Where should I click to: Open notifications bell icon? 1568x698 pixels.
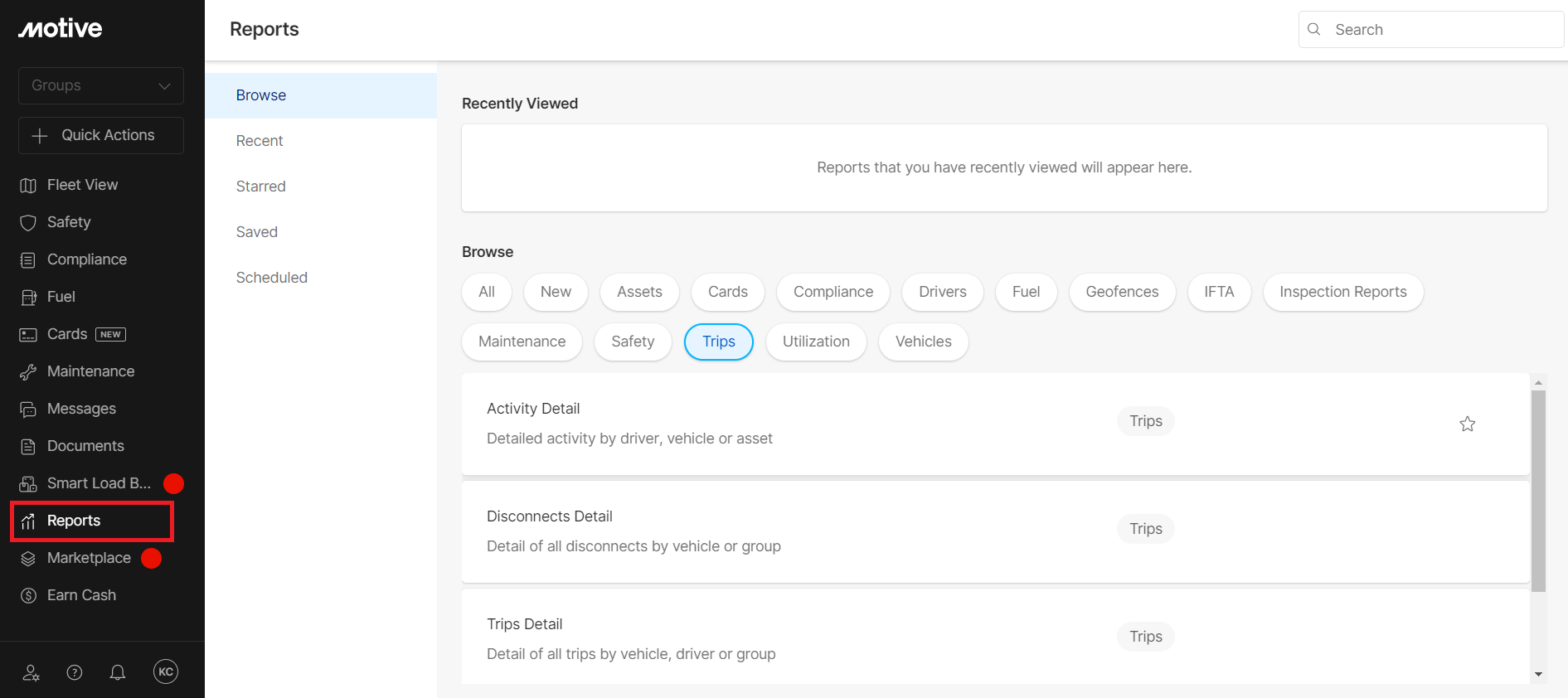118,672
